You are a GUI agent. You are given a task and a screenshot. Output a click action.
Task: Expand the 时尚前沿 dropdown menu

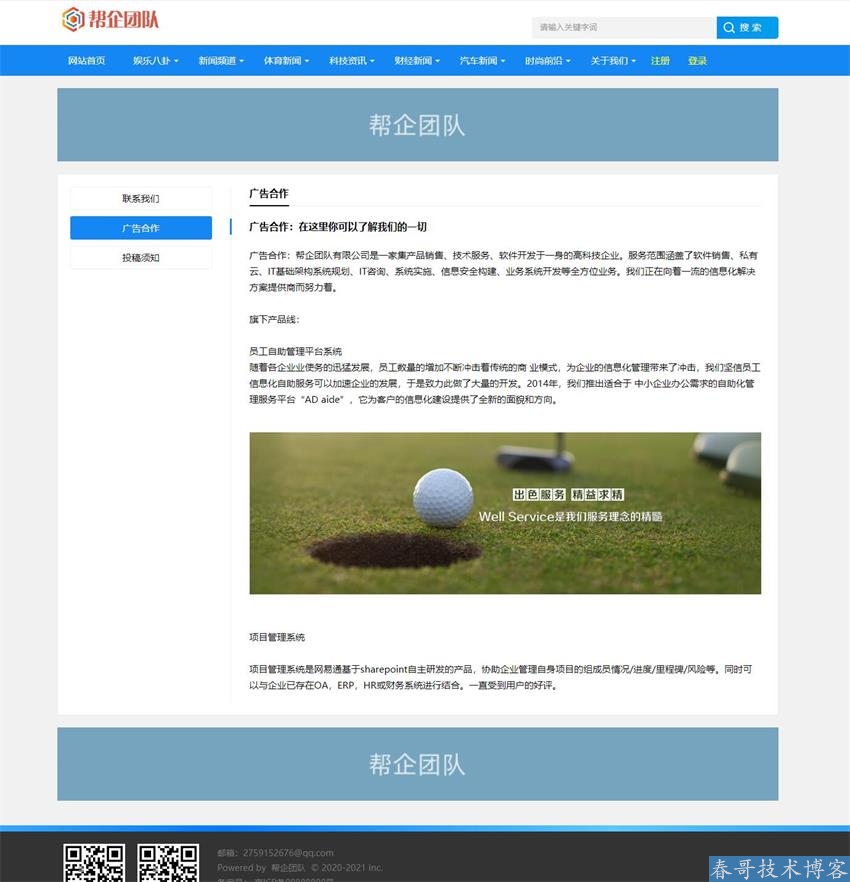[x=547, y=61]
